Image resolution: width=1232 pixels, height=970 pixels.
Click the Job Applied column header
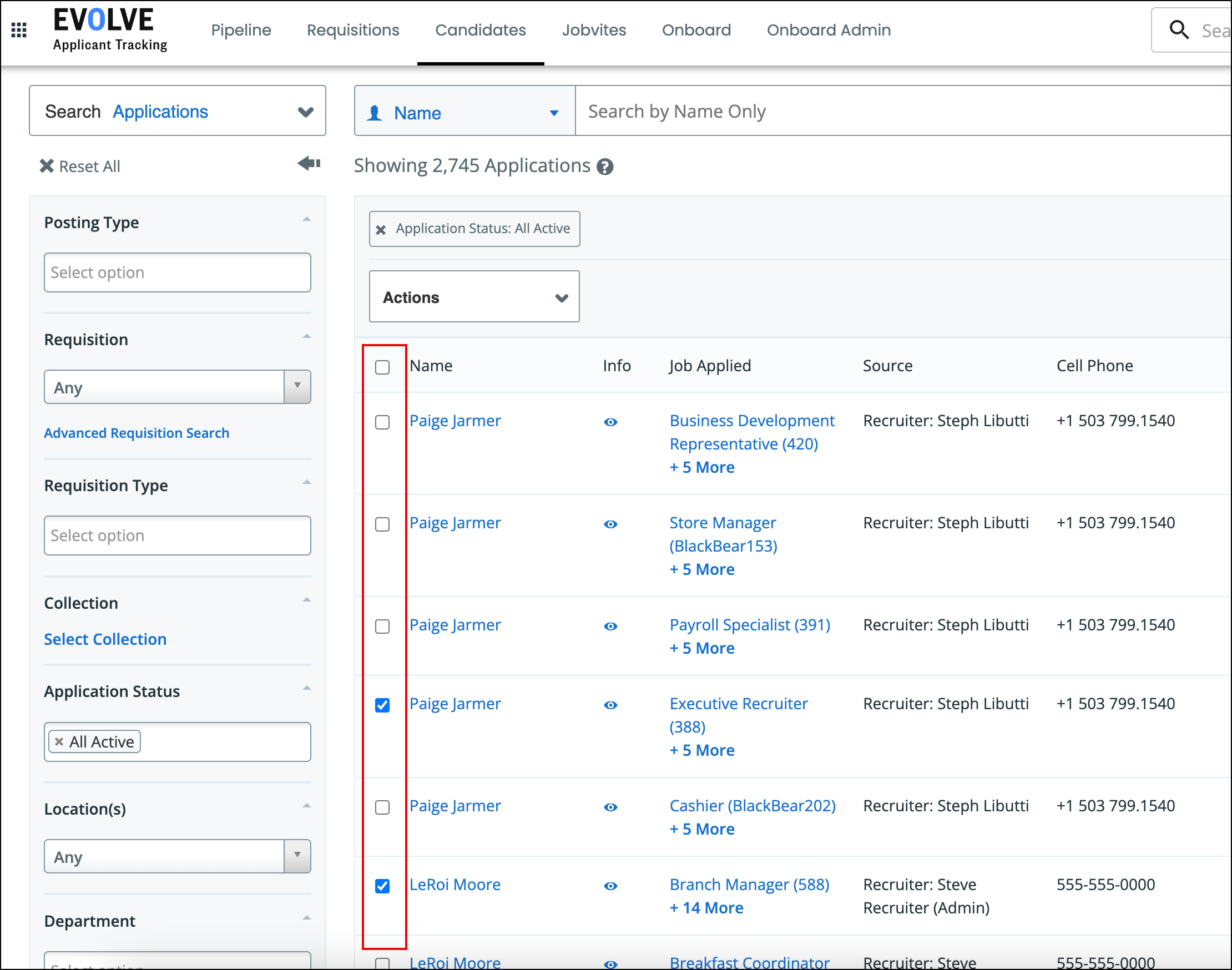[710, 366]
